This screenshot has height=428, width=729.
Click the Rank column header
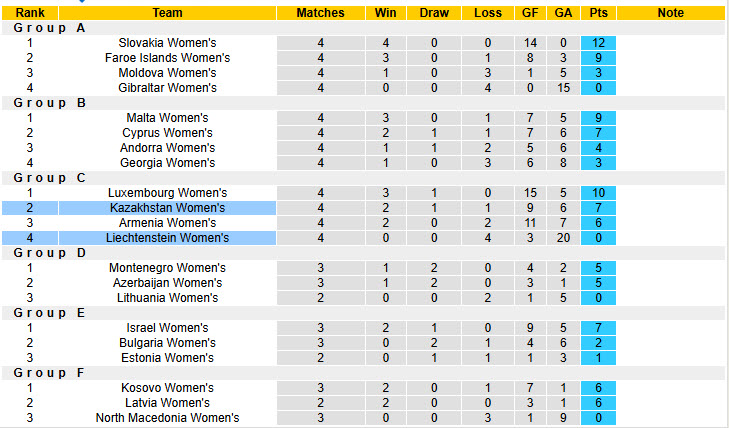pos(30,13)
